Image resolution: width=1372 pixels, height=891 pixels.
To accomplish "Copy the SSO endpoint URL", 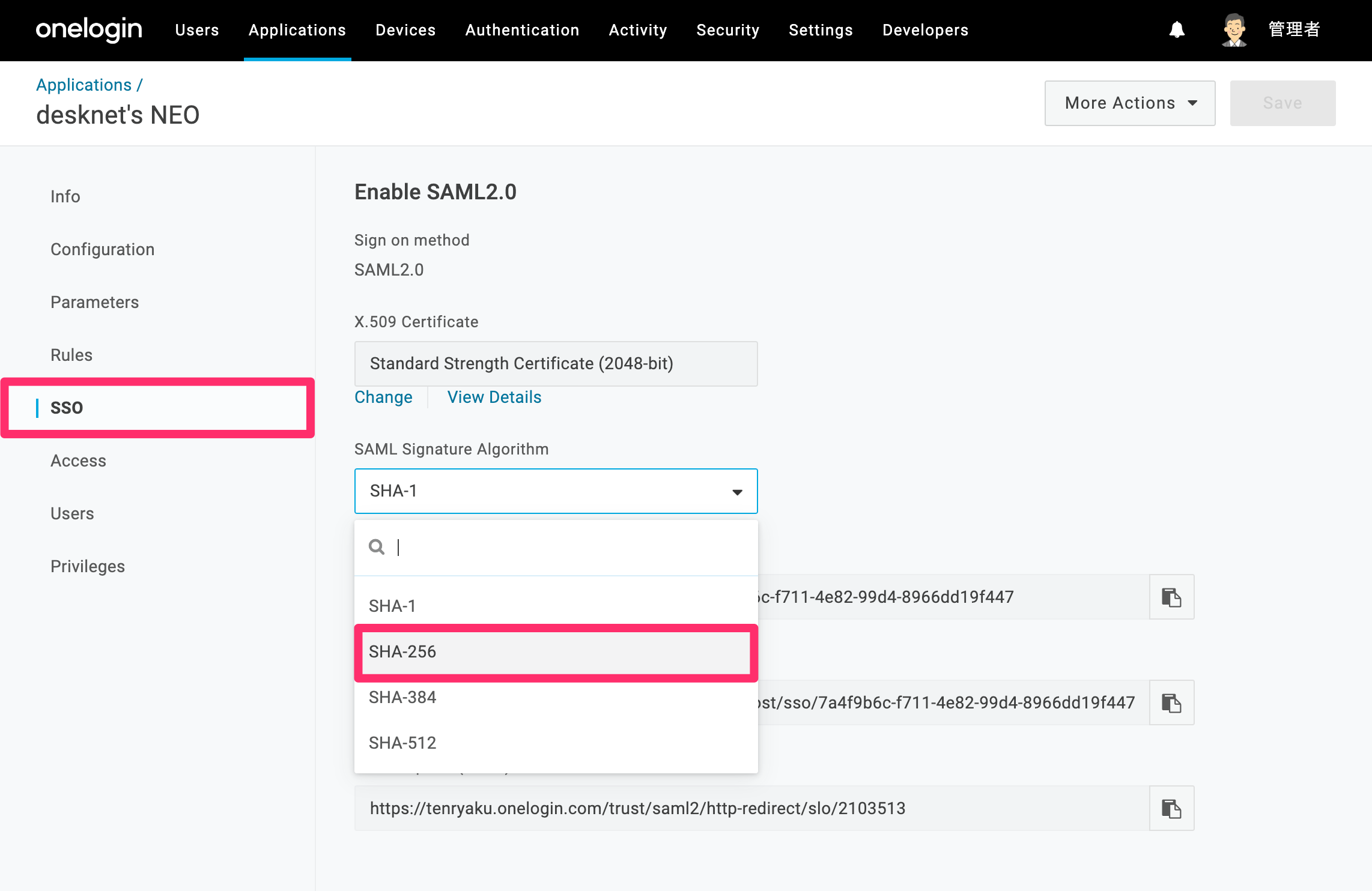I will point(1171,702).
